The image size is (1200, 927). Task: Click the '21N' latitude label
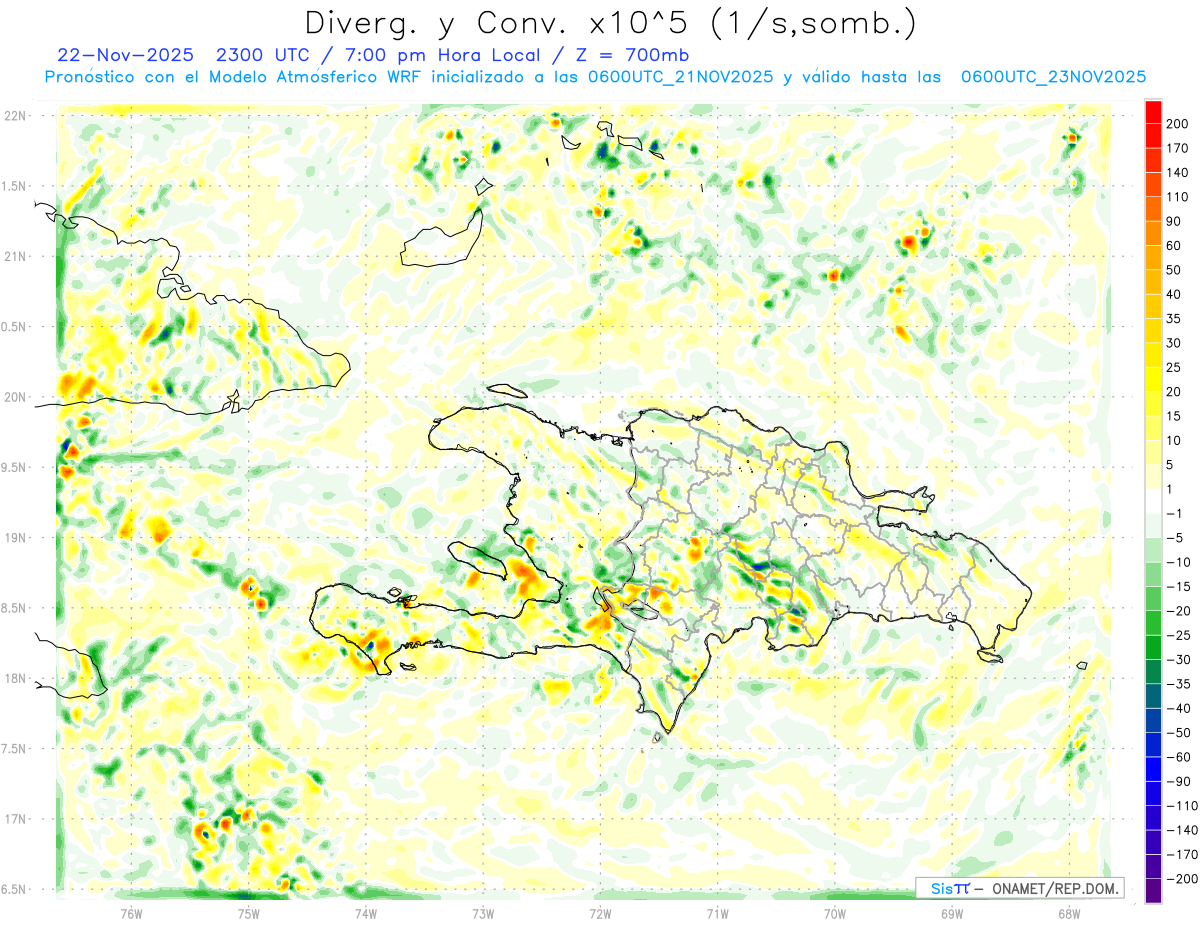pyautogui.click(x=16, y=256)
